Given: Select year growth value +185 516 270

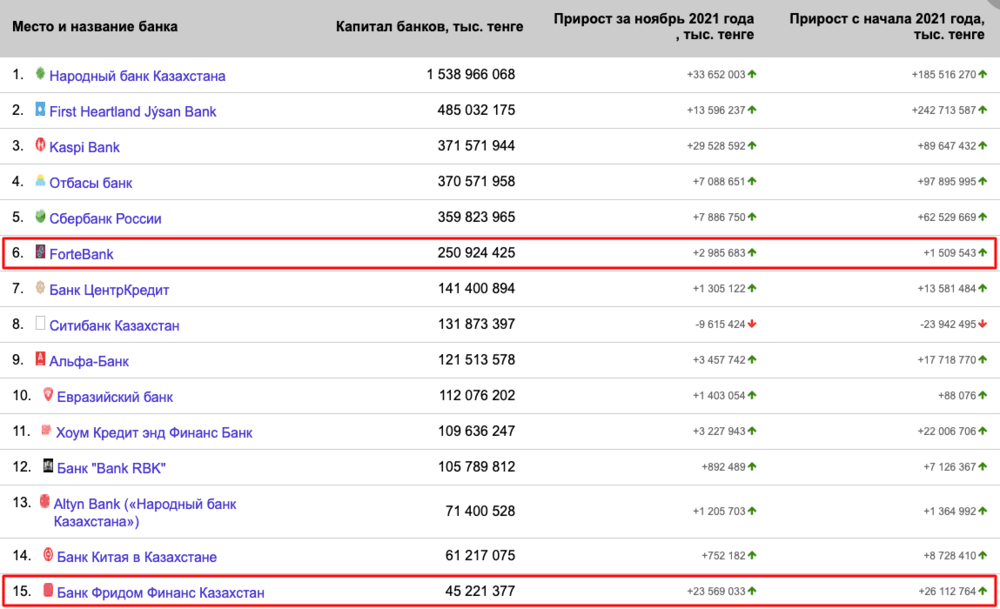Looking at the screenshot, I should (944, 75).
